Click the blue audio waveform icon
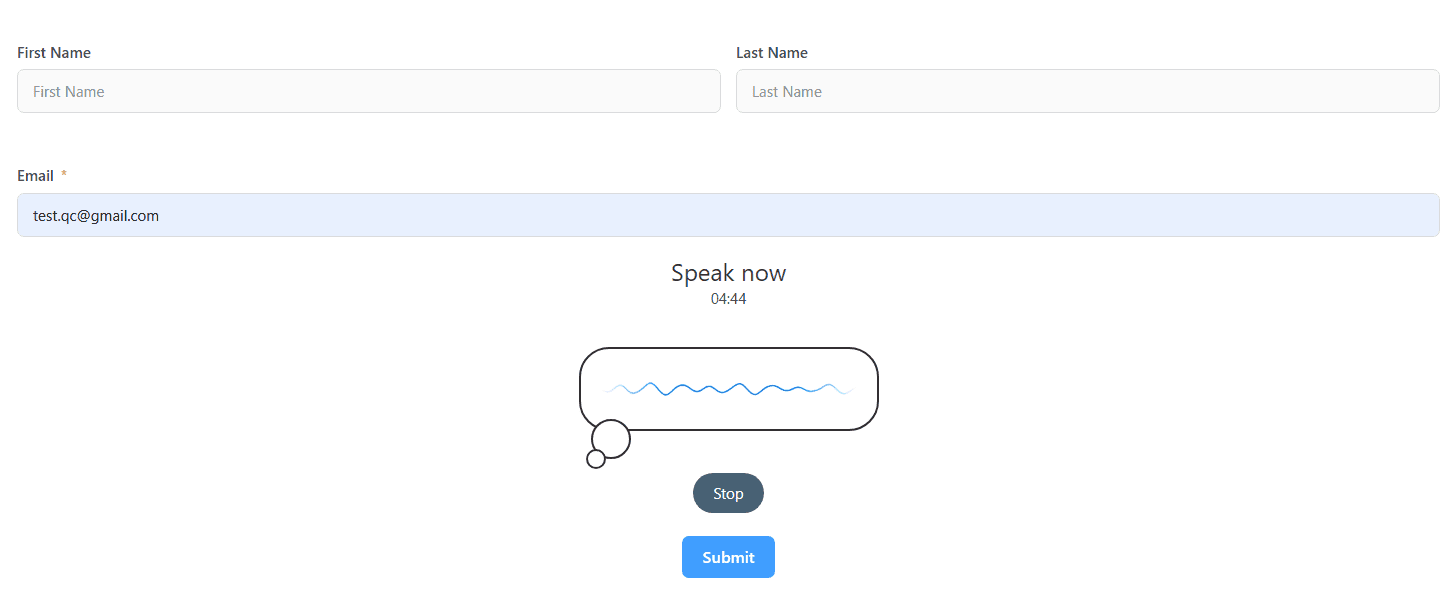 729,389
